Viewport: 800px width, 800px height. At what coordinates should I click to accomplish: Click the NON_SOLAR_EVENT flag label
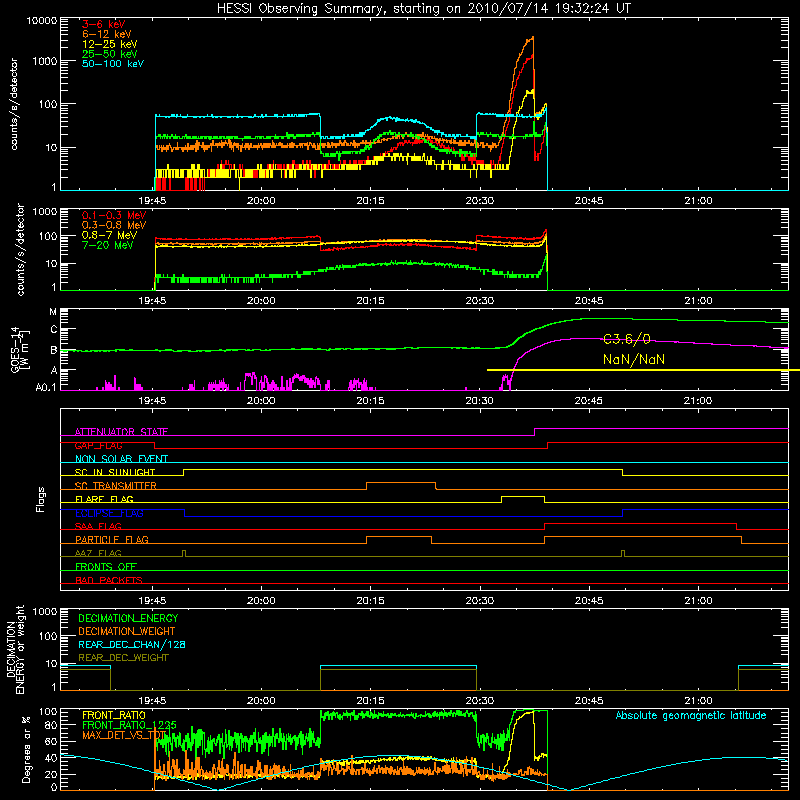coord(121,459)
